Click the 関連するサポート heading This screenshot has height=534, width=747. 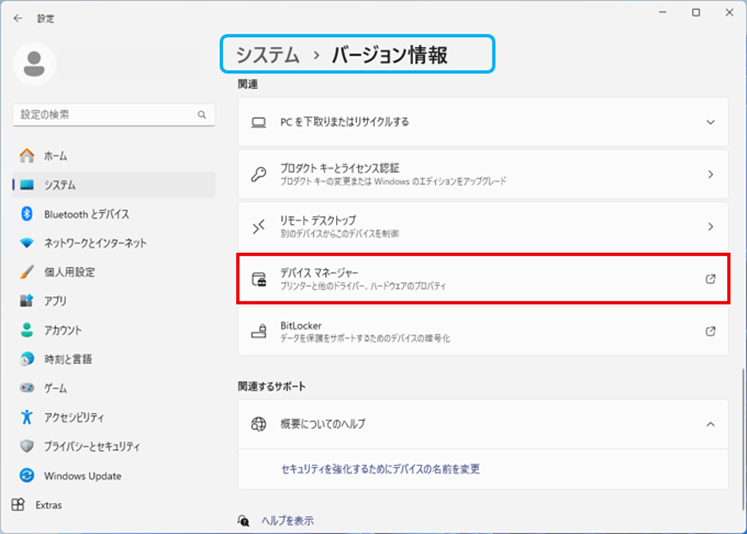coord(272,386)
